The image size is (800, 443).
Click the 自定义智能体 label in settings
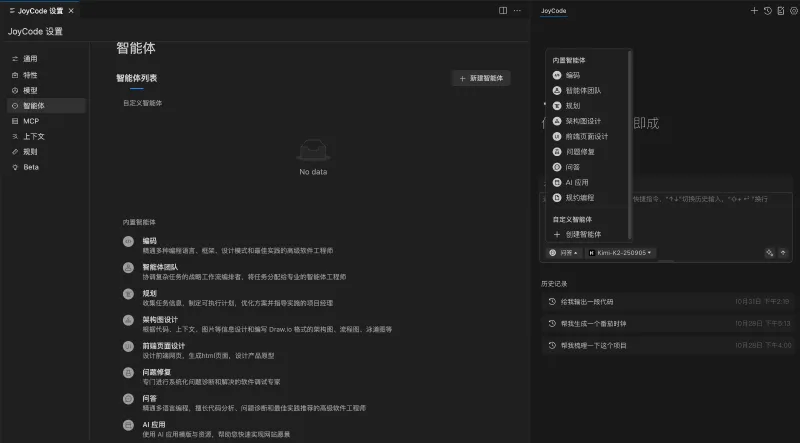click(142, 103)
